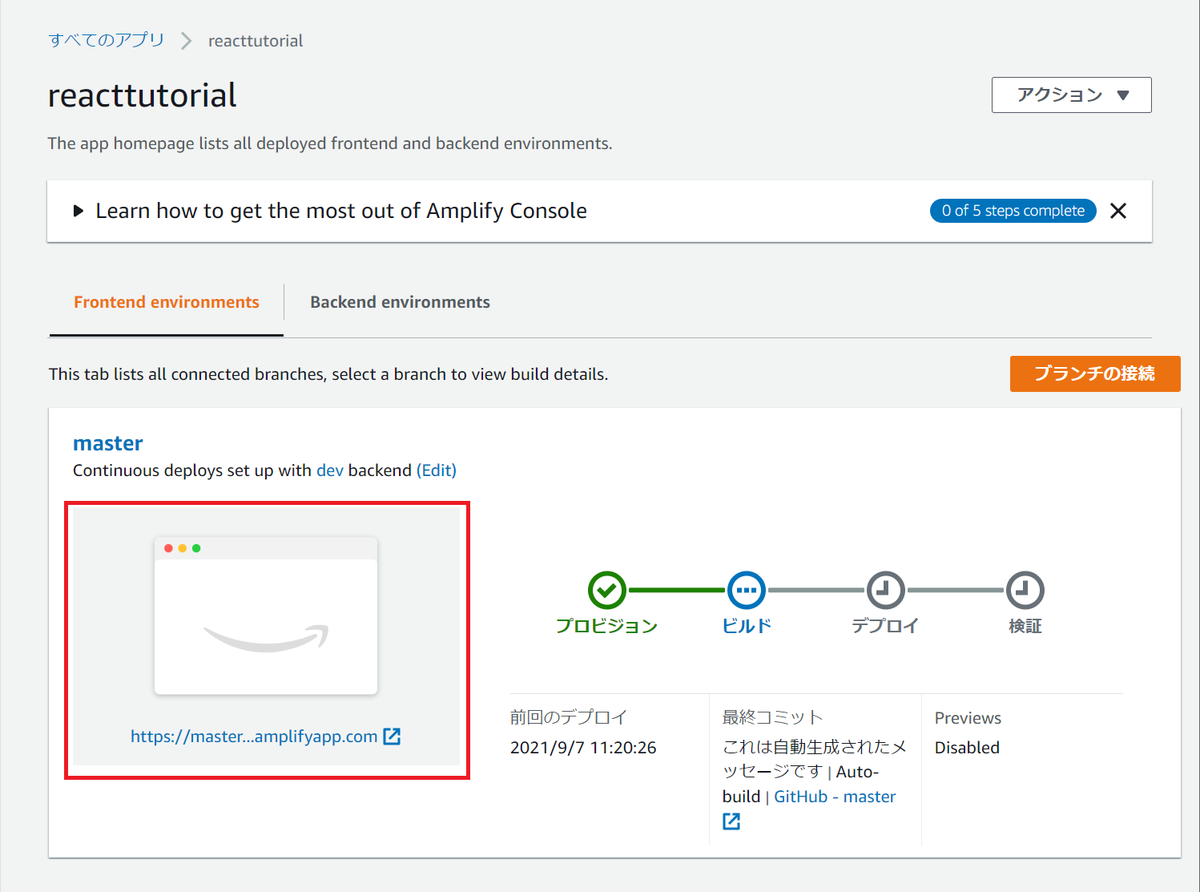Click the ビルド step label
1200x892 pixels.
(746, 627)
